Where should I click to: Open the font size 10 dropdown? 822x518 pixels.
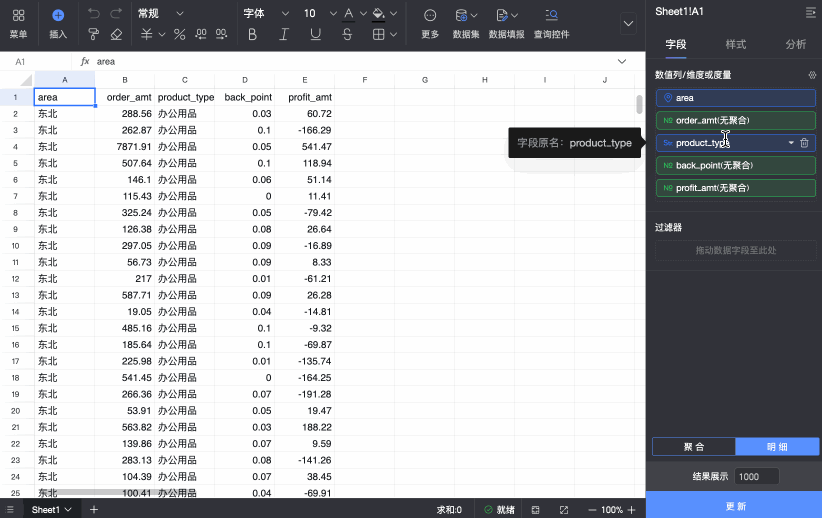[319, 13]
